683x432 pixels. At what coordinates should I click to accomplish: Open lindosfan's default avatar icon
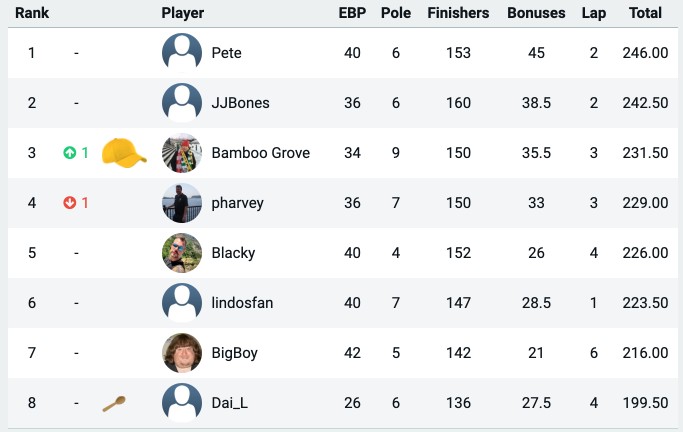[182, 303]
